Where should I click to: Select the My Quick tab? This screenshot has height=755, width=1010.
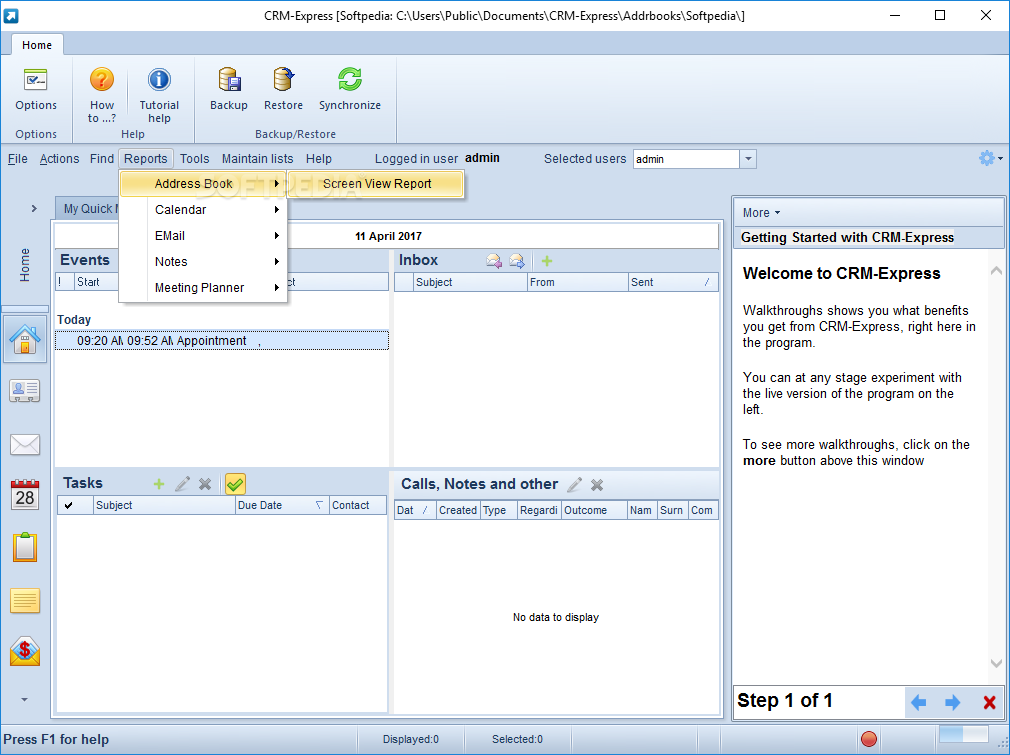pyautogui.click(x=88, y=209)
